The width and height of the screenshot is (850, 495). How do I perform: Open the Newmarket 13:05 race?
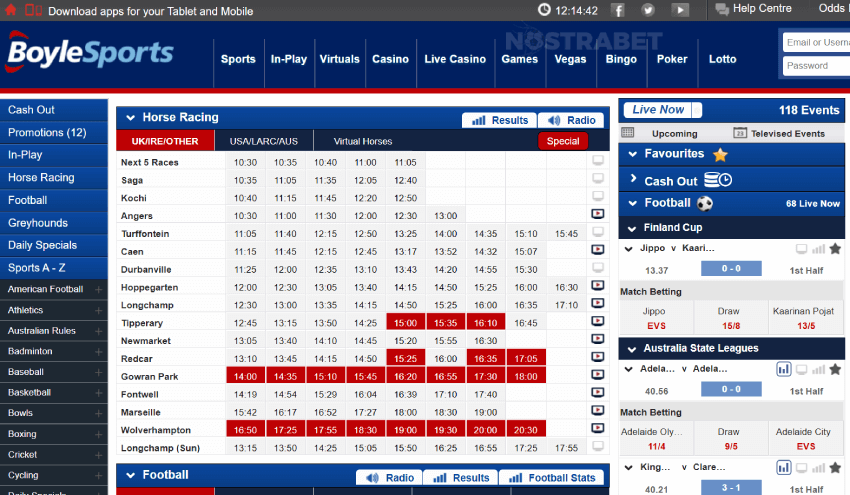[x=246, y=340]
